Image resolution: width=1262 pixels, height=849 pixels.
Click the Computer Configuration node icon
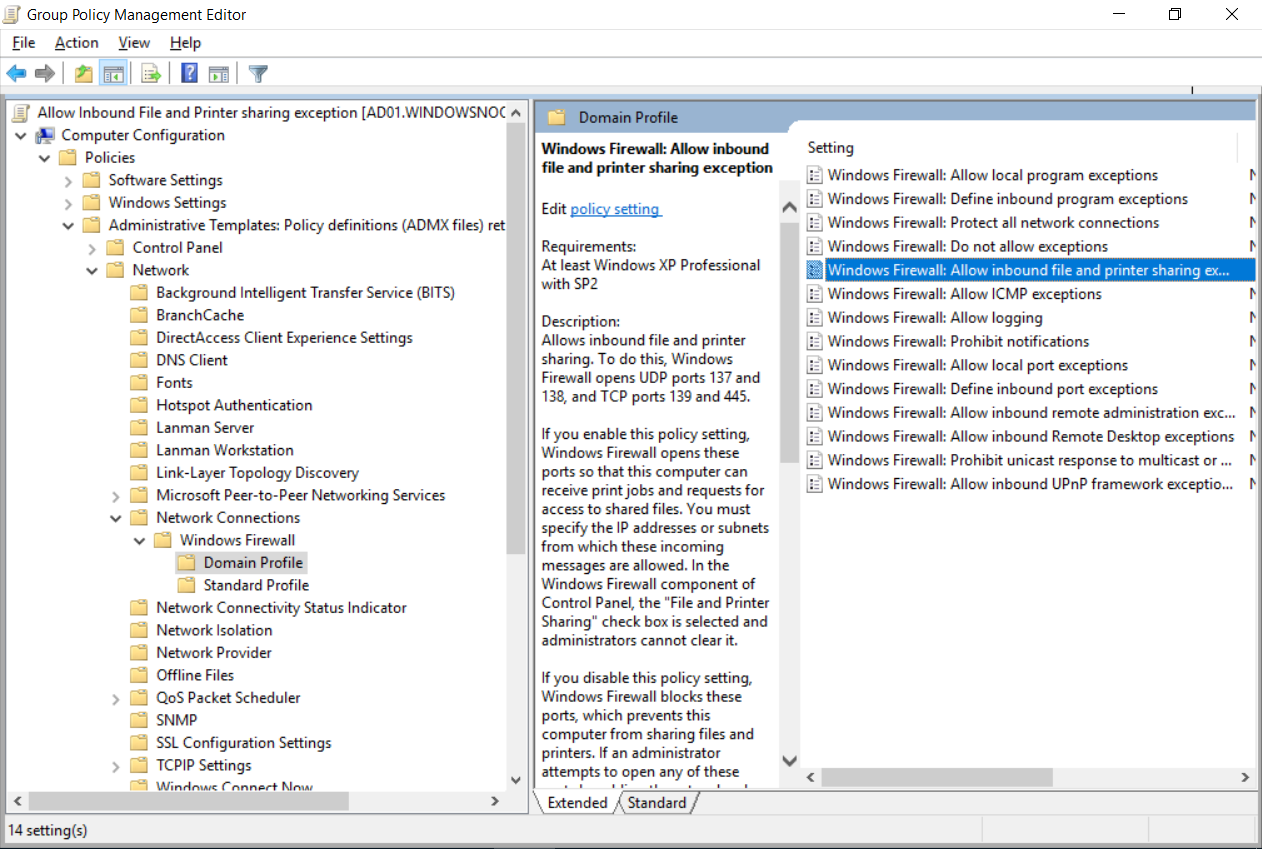coord(45,135)
